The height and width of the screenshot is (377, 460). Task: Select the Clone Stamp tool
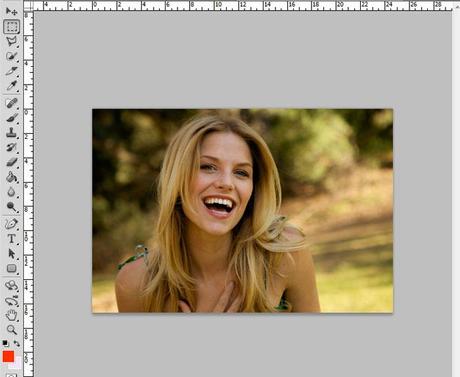[11, 132]
